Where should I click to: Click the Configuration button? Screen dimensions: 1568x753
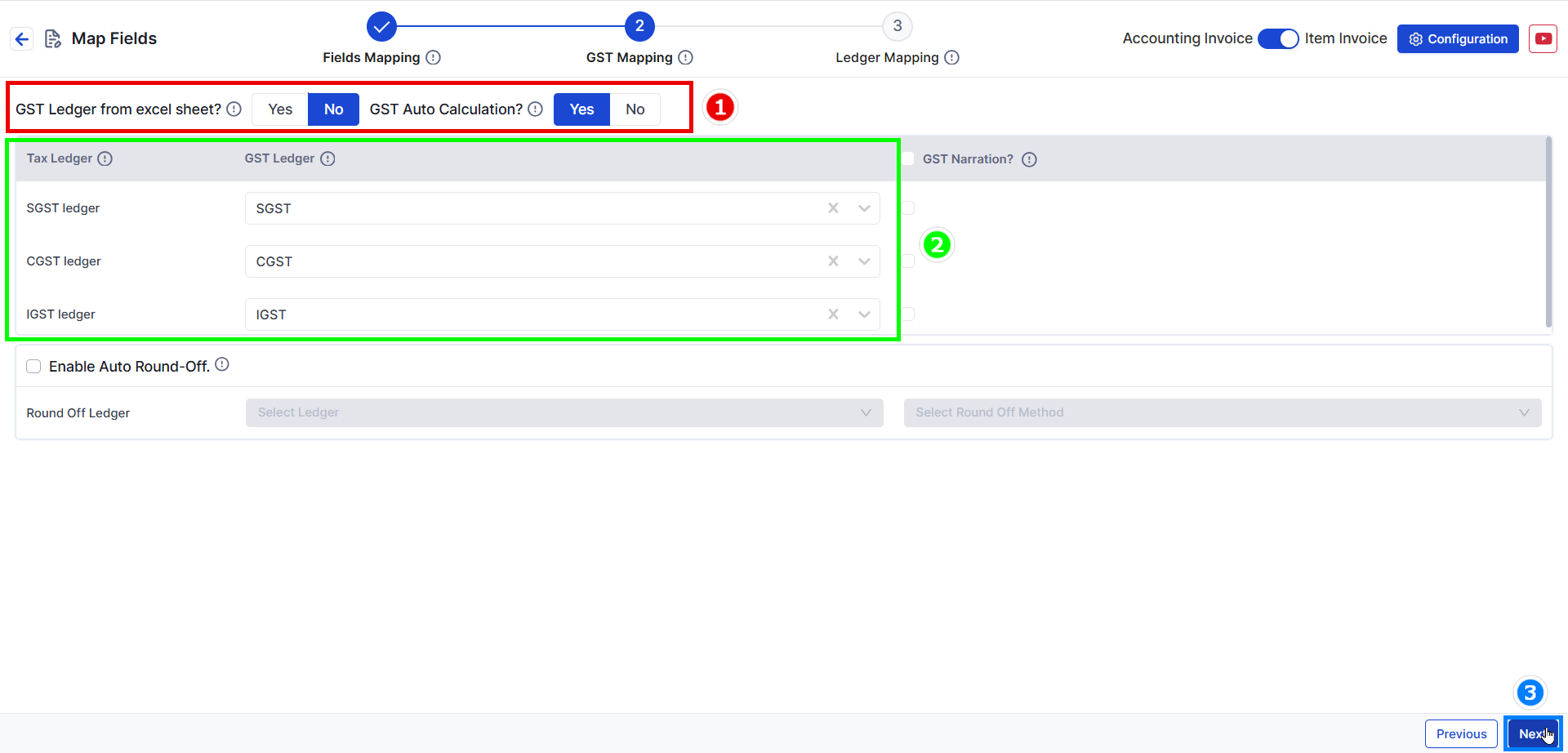1458,38
